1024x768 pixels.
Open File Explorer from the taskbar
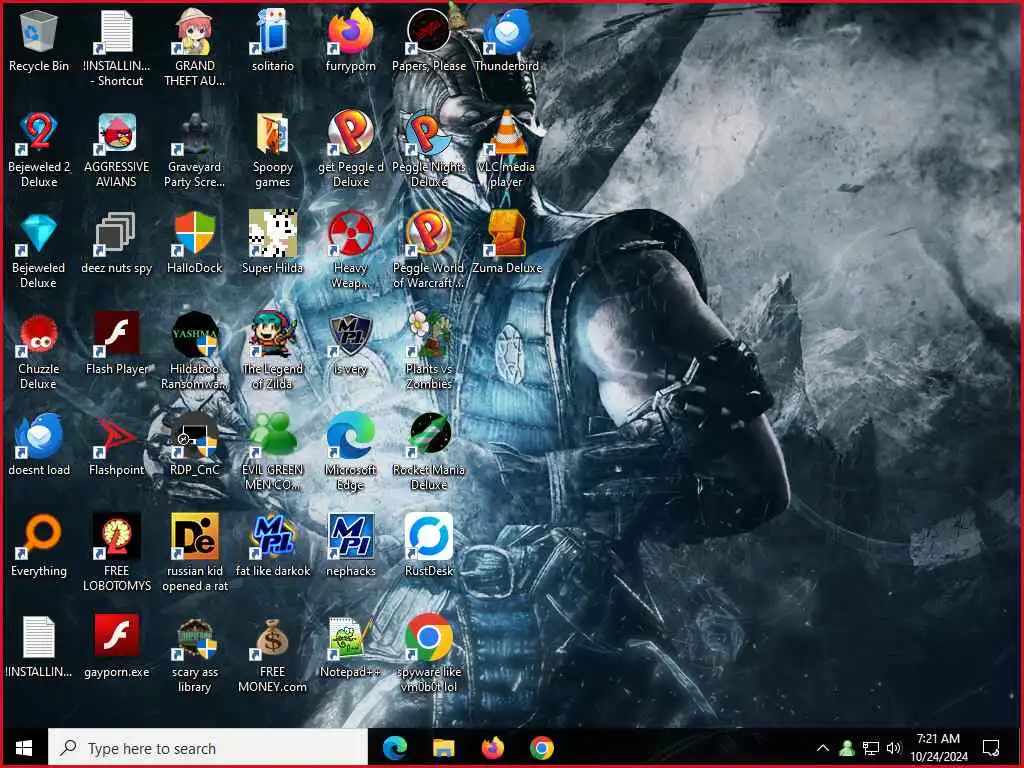point(443,748)
